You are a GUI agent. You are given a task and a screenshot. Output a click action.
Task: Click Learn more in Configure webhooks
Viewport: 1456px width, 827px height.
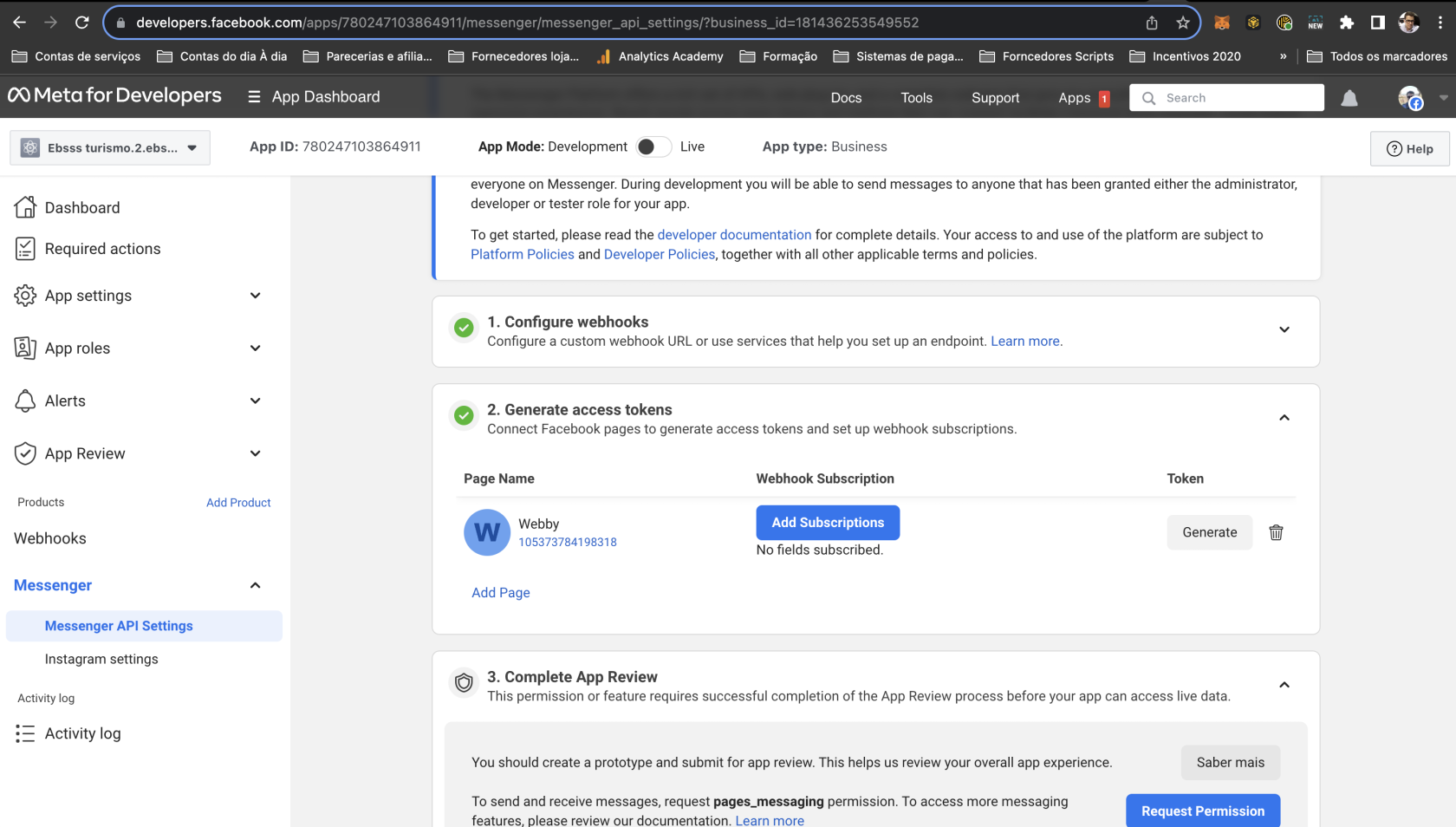coord(1025,342)
